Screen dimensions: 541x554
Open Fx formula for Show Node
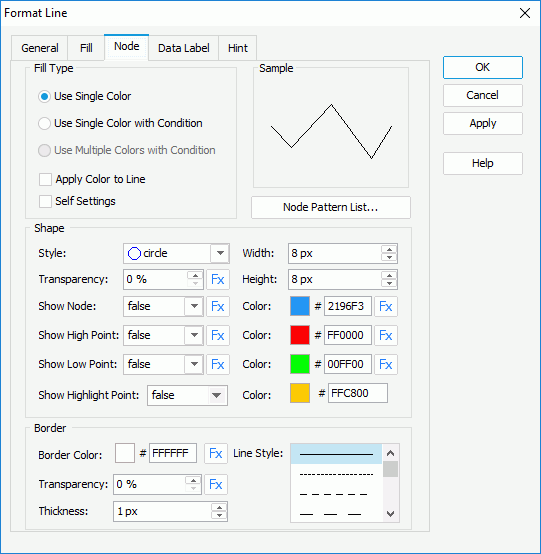[x=218, y=306]
